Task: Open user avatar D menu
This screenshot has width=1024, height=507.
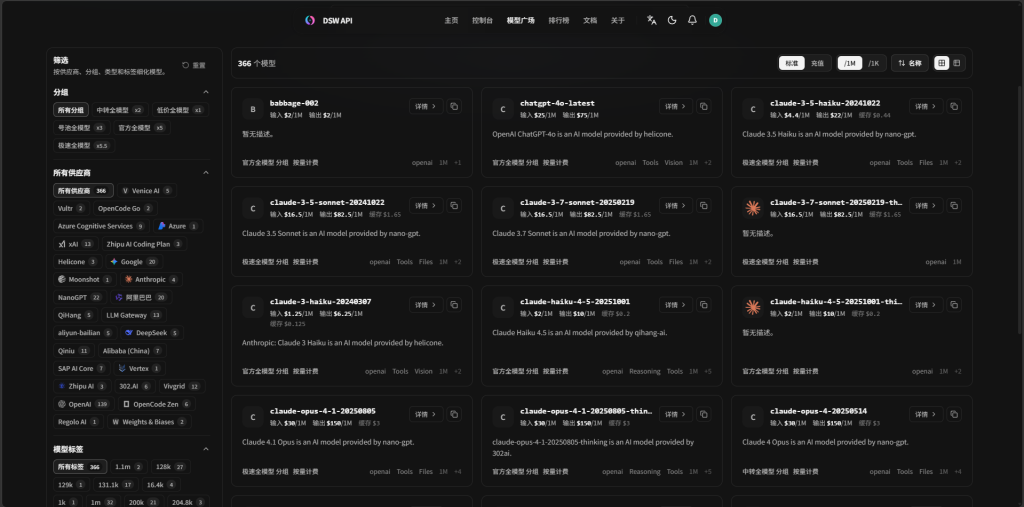Action: point(715,20)
